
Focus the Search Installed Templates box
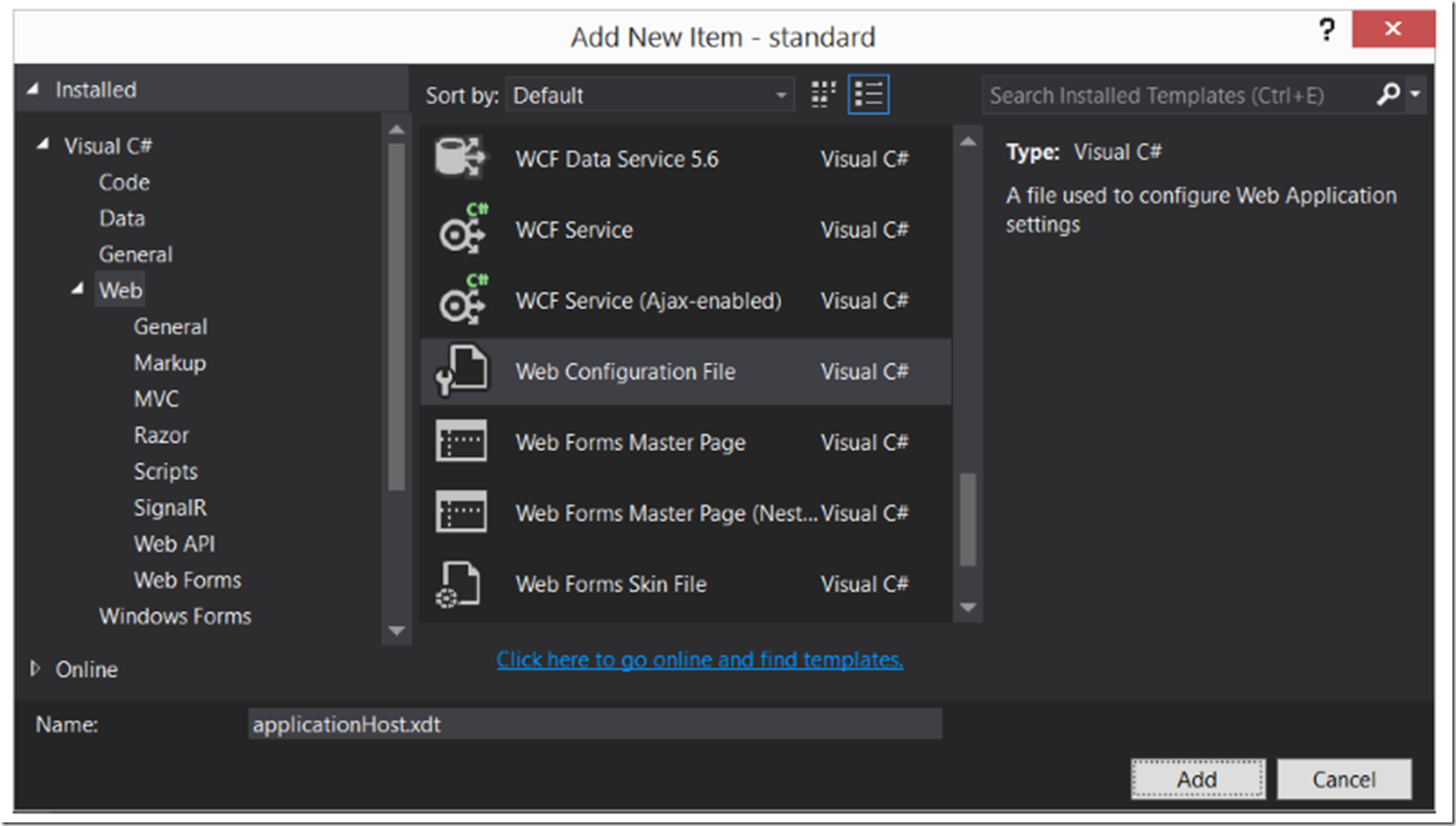1178,95
